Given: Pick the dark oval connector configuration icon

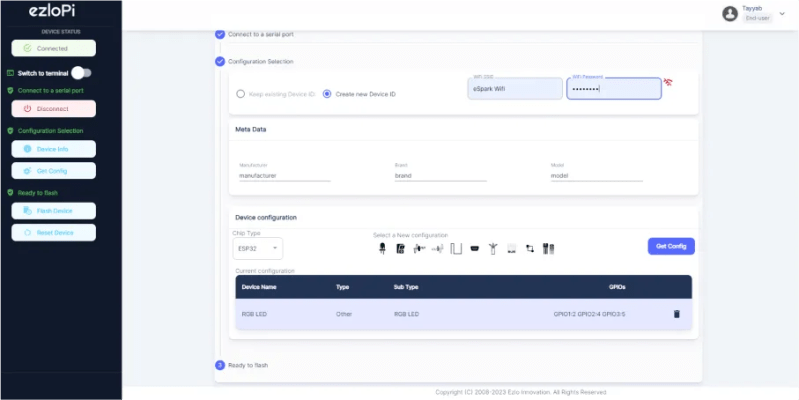Looking at the screenshot, I should pos(474,249).
